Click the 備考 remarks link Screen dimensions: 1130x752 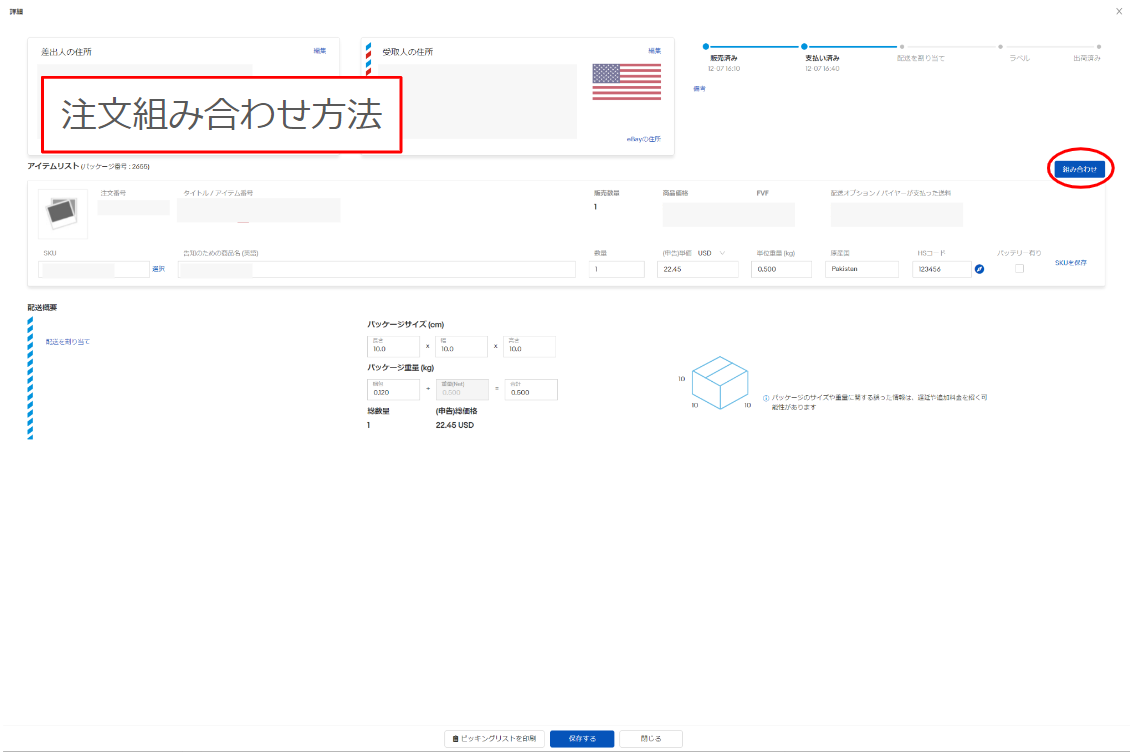tap(698, 89)
